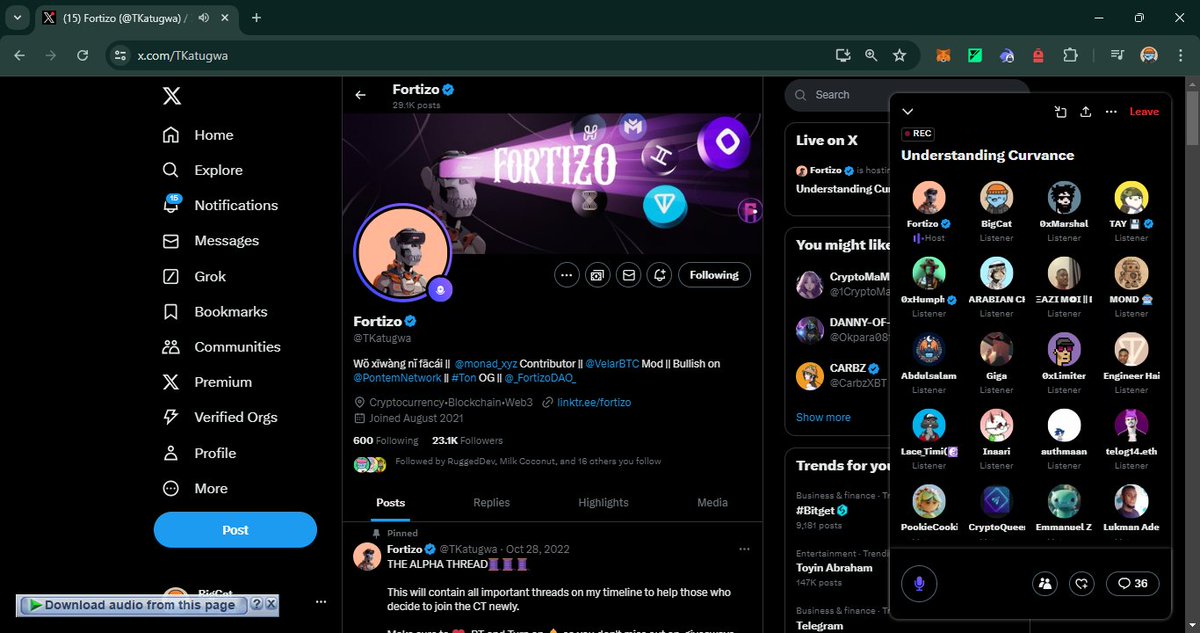Open the X logo home icon
The image size is (1200, 633).
click(x=172, y=96)
